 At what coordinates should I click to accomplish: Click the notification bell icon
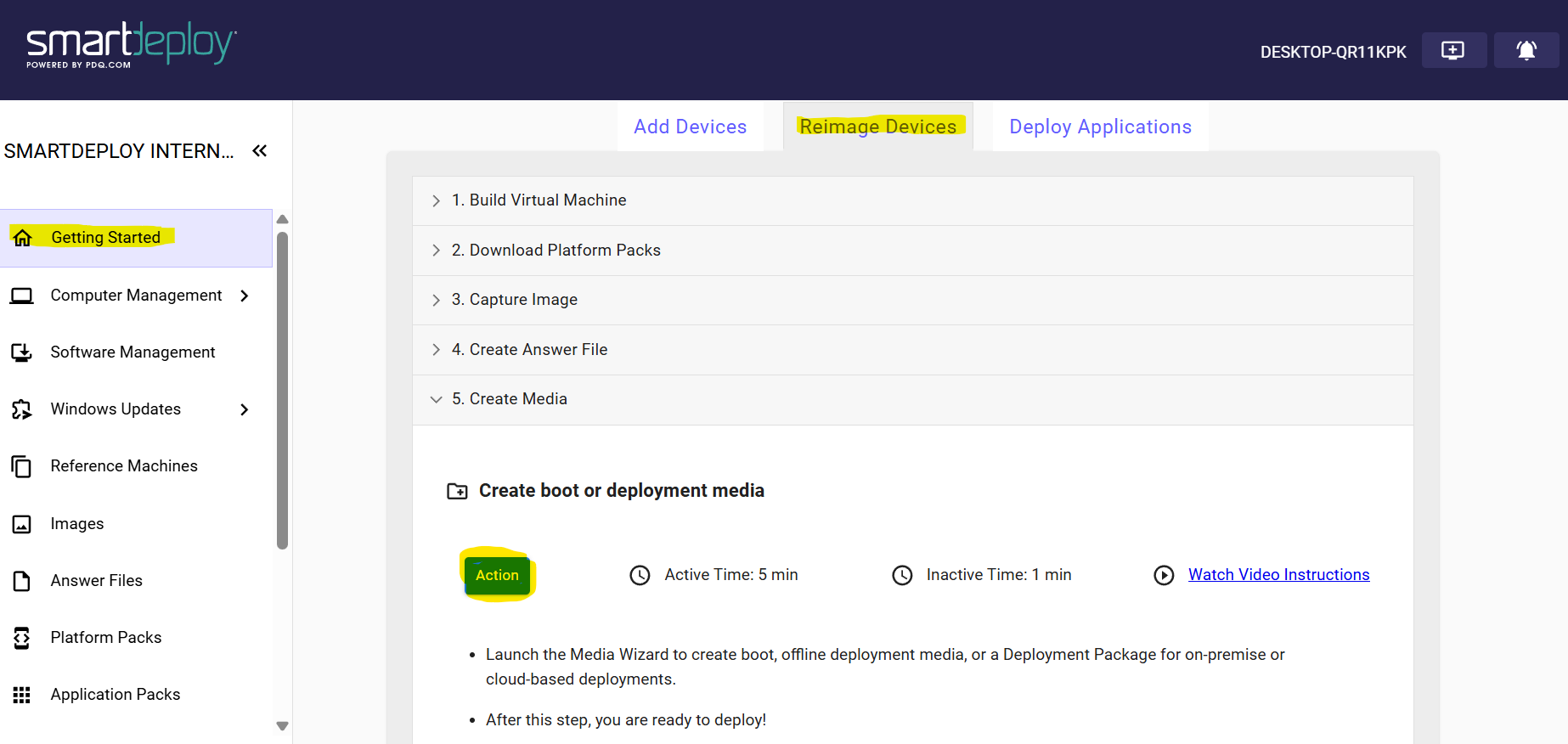(1526, 50)
